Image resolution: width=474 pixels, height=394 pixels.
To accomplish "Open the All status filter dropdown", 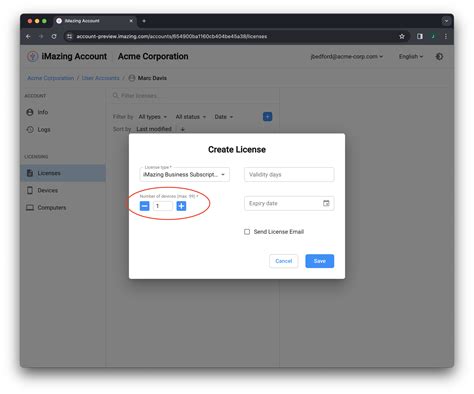I will (191, 117).
